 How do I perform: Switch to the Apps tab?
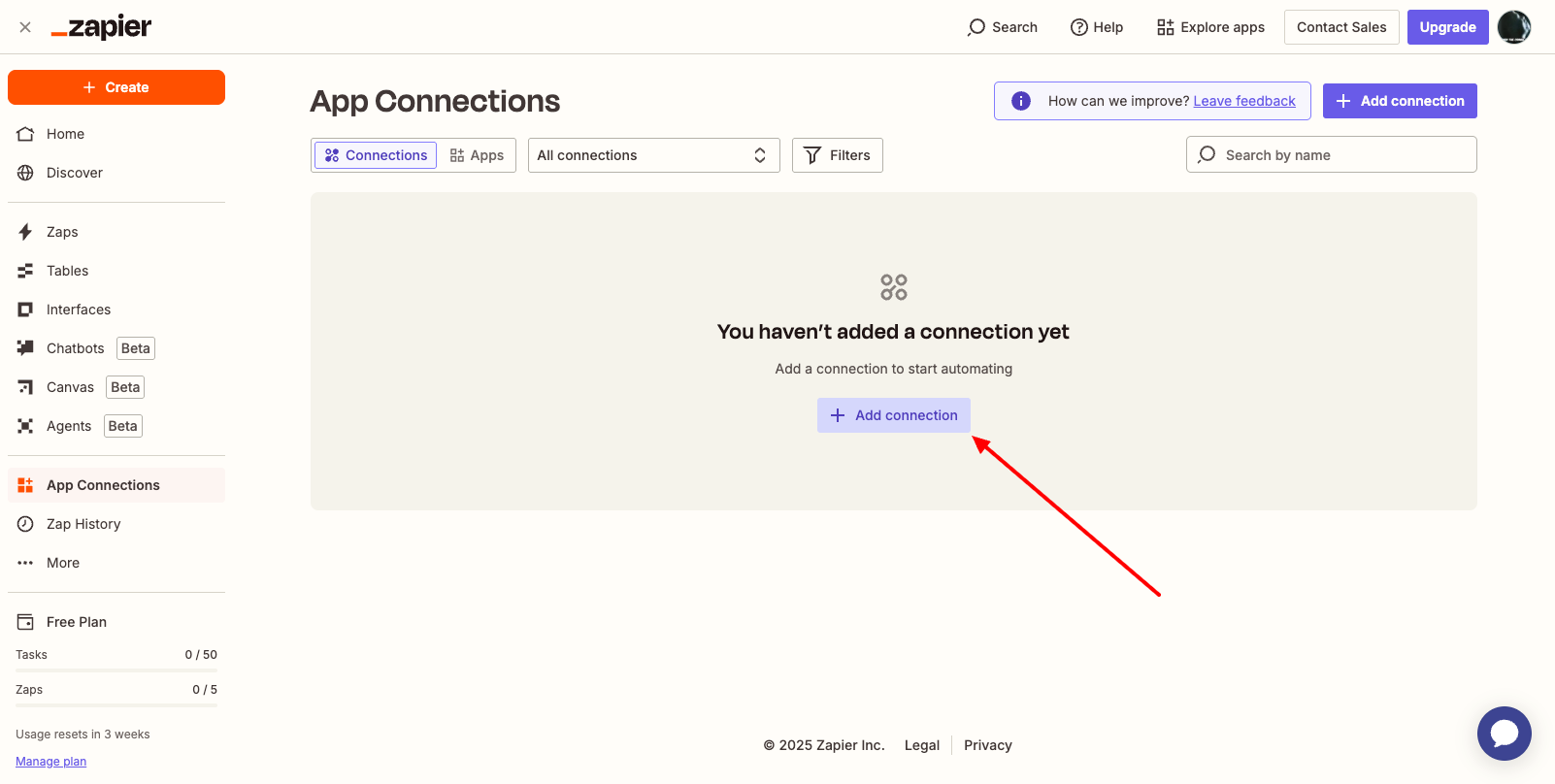477,155
